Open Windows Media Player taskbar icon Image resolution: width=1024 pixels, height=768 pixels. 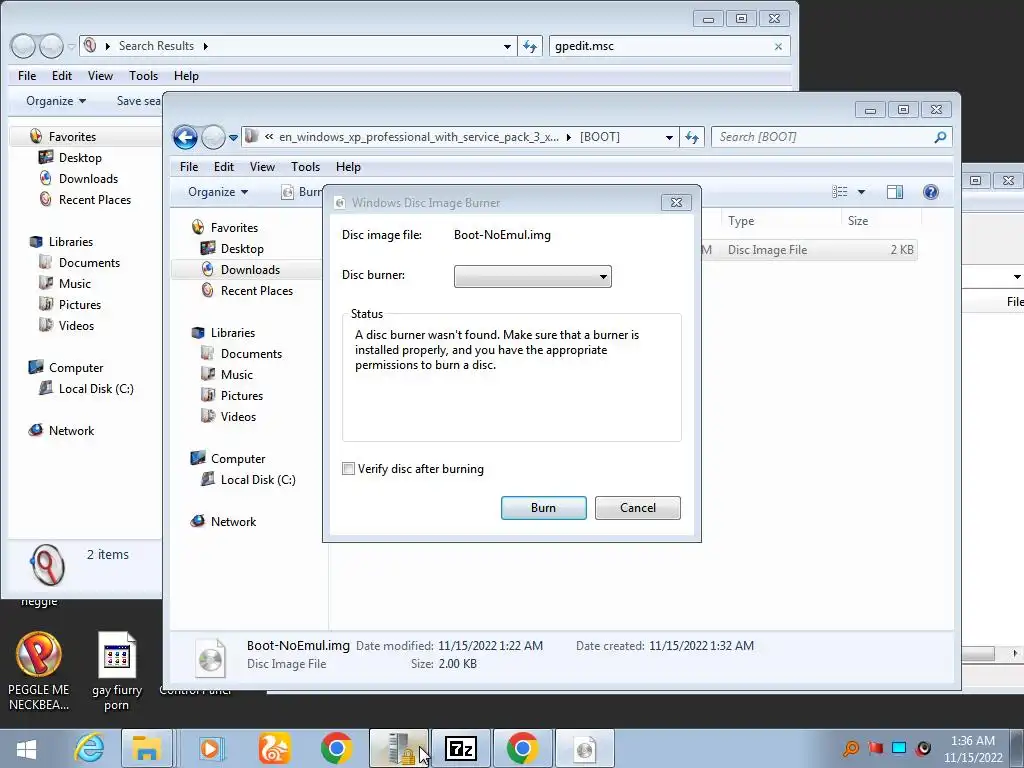210,748
